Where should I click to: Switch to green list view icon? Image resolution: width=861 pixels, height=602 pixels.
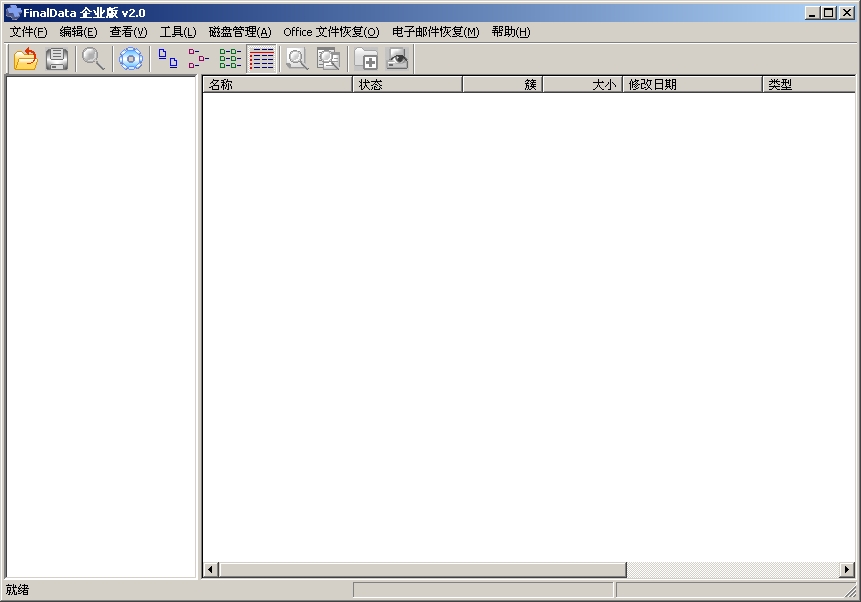(231, 59)
